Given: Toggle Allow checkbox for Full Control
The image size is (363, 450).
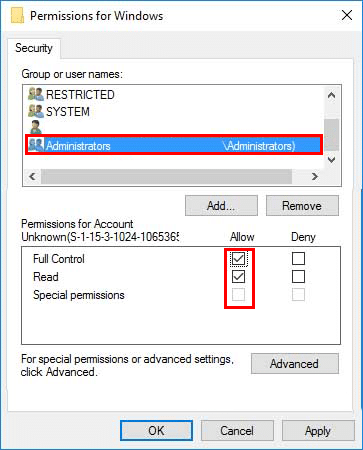Looking at the screenshot, I should click(x=238, y=258).
